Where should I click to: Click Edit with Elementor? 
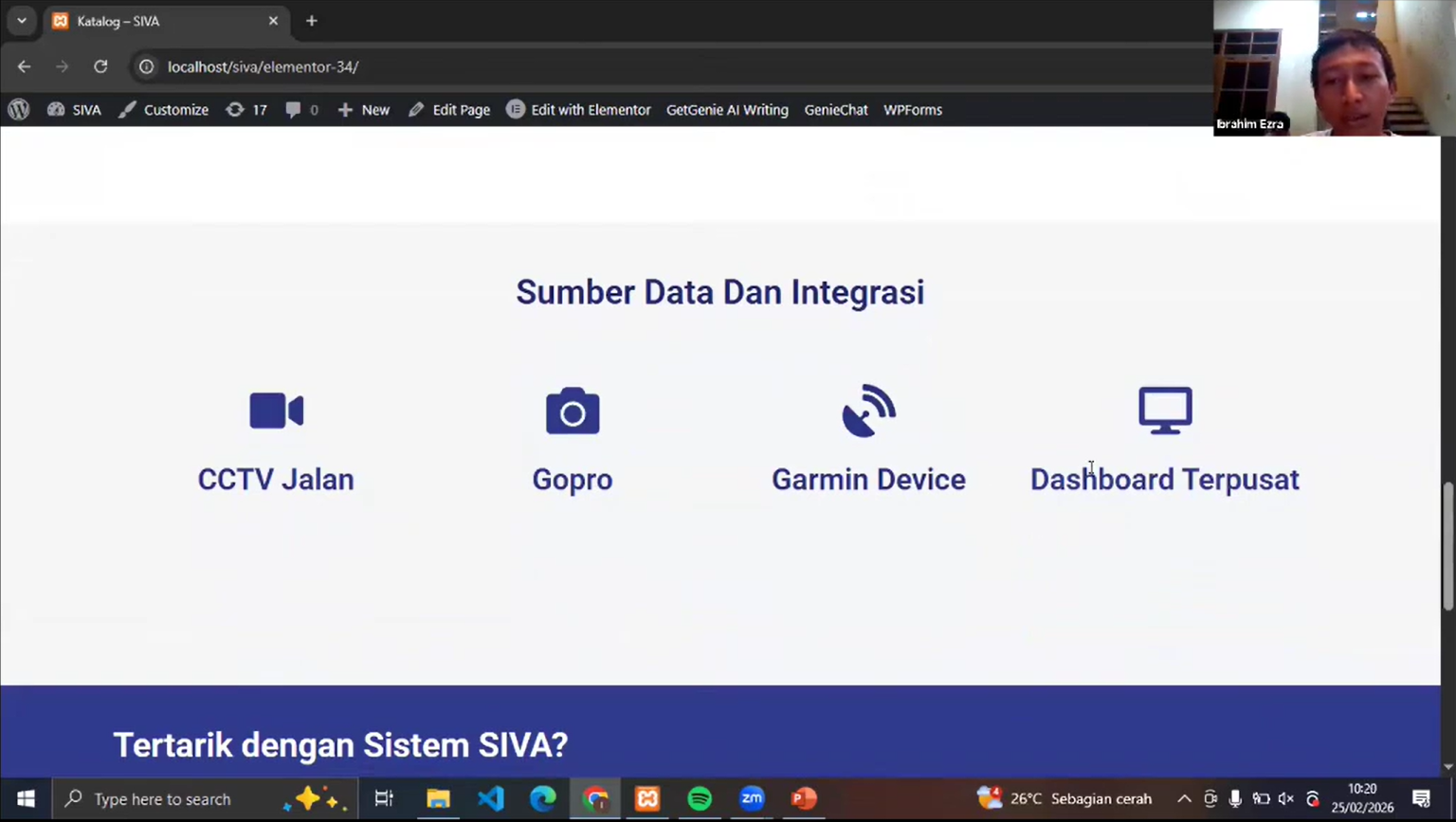click(x=578, y=110)
